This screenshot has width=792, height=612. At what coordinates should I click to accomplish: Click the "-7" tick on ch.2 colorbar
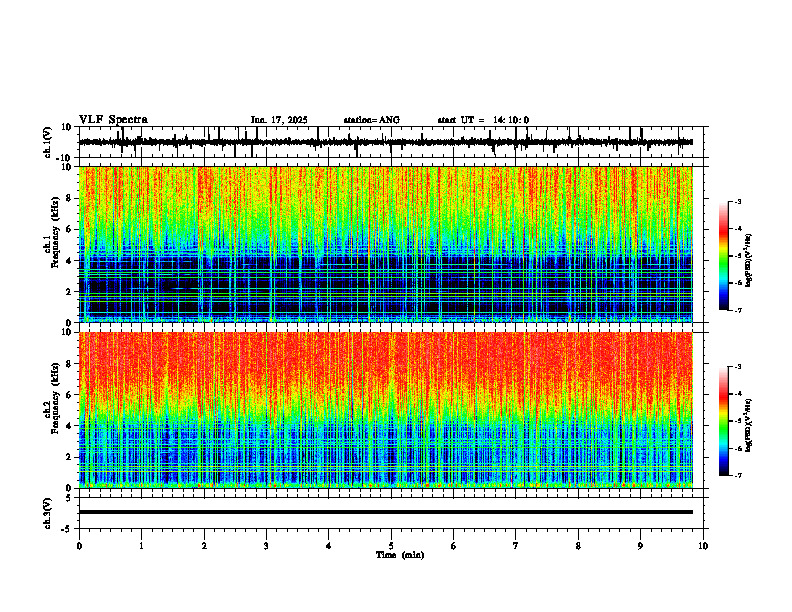pos(738,475)
